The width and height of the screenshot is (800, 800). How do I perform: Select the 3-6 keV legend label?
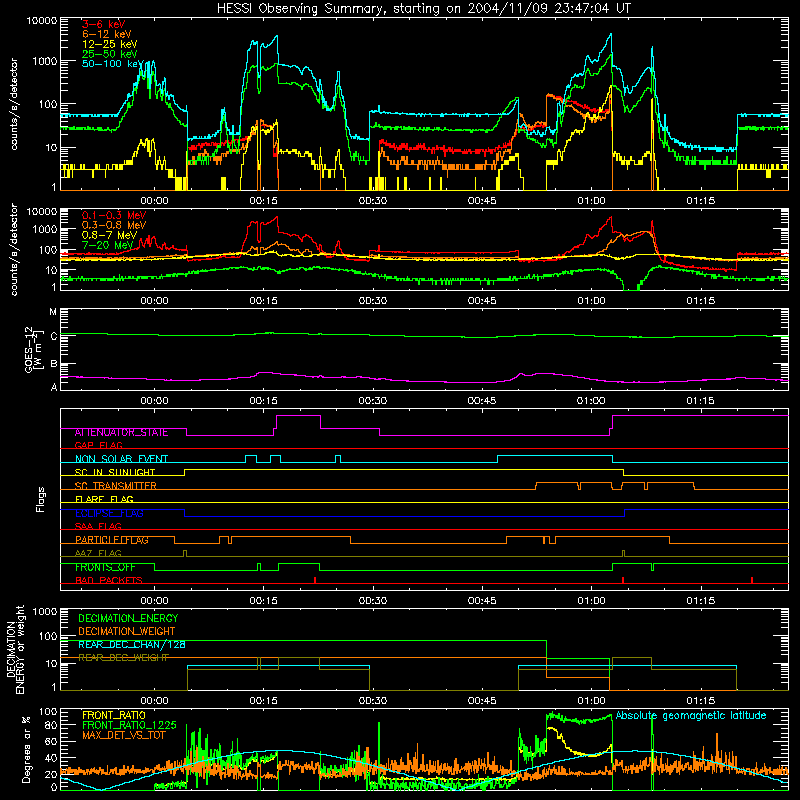point(103,24)
